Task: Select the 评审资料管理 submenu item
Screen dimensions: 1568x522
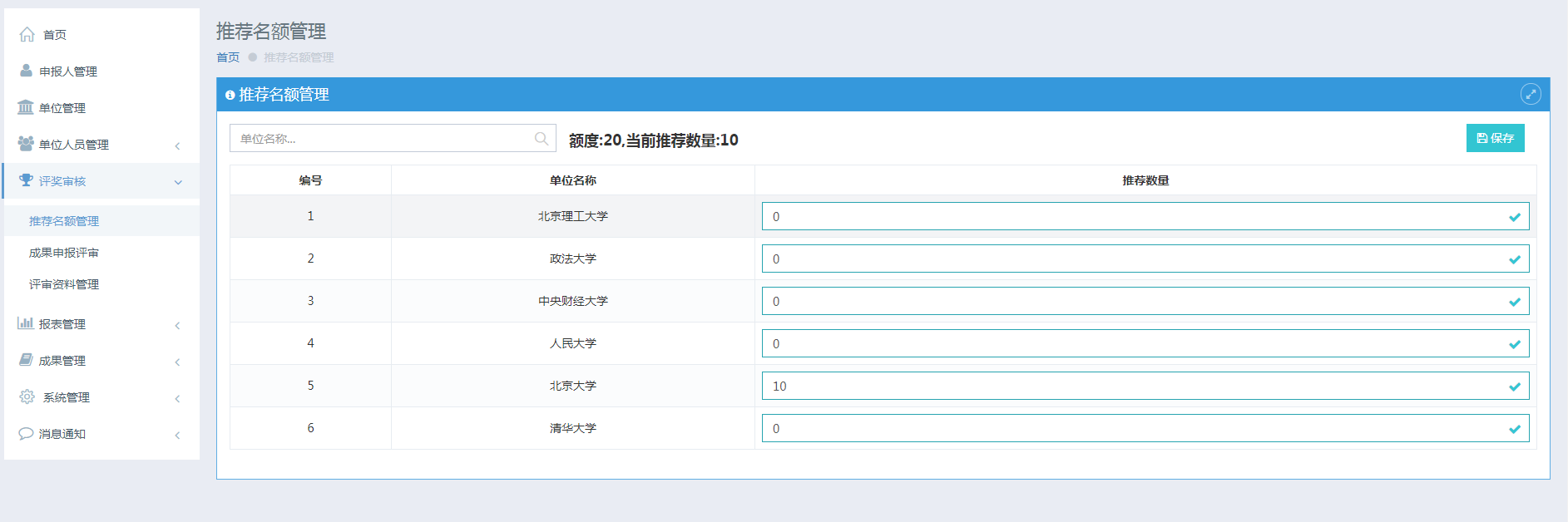Action: 101,283
